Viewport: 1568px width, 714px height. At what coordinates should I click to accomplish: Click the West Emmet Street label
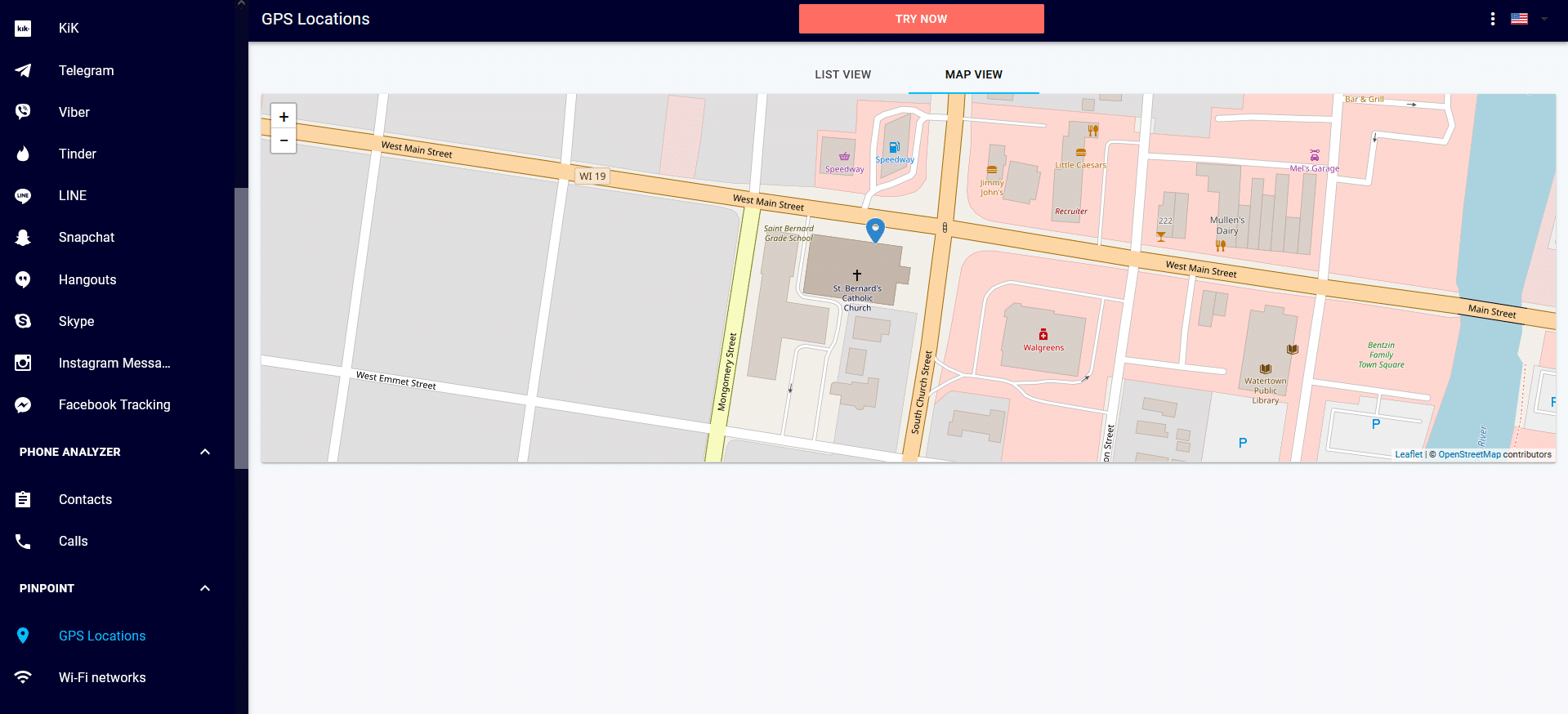[396, 380]
